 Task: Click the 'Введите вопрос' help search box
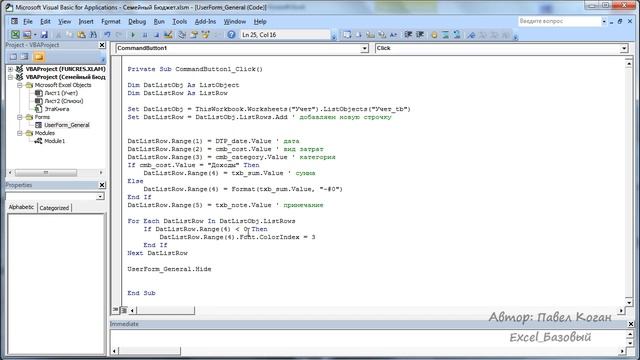[x=559, y=21]
